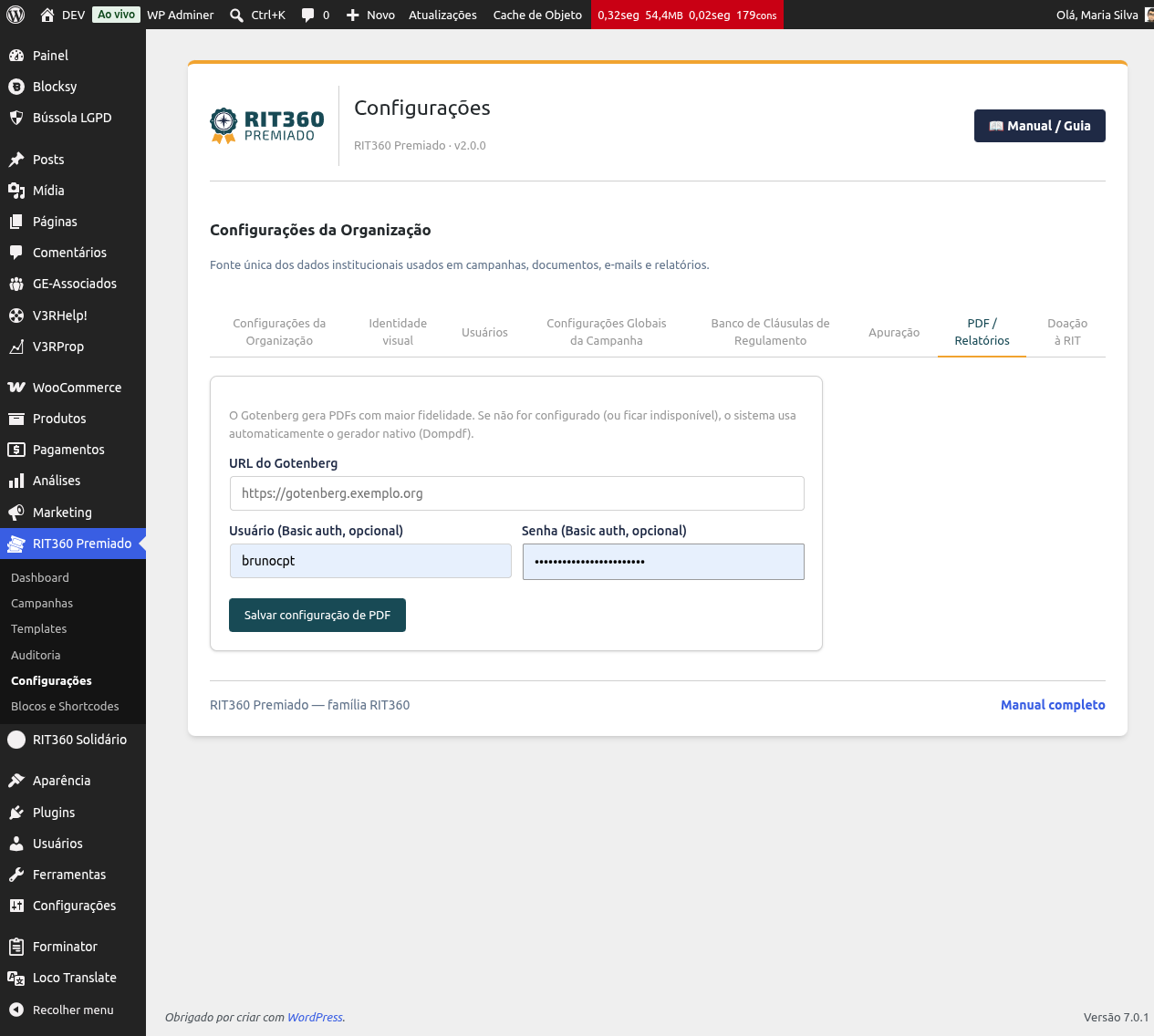Click the Configurações sliders icon in main sidebar

[16, 906]
